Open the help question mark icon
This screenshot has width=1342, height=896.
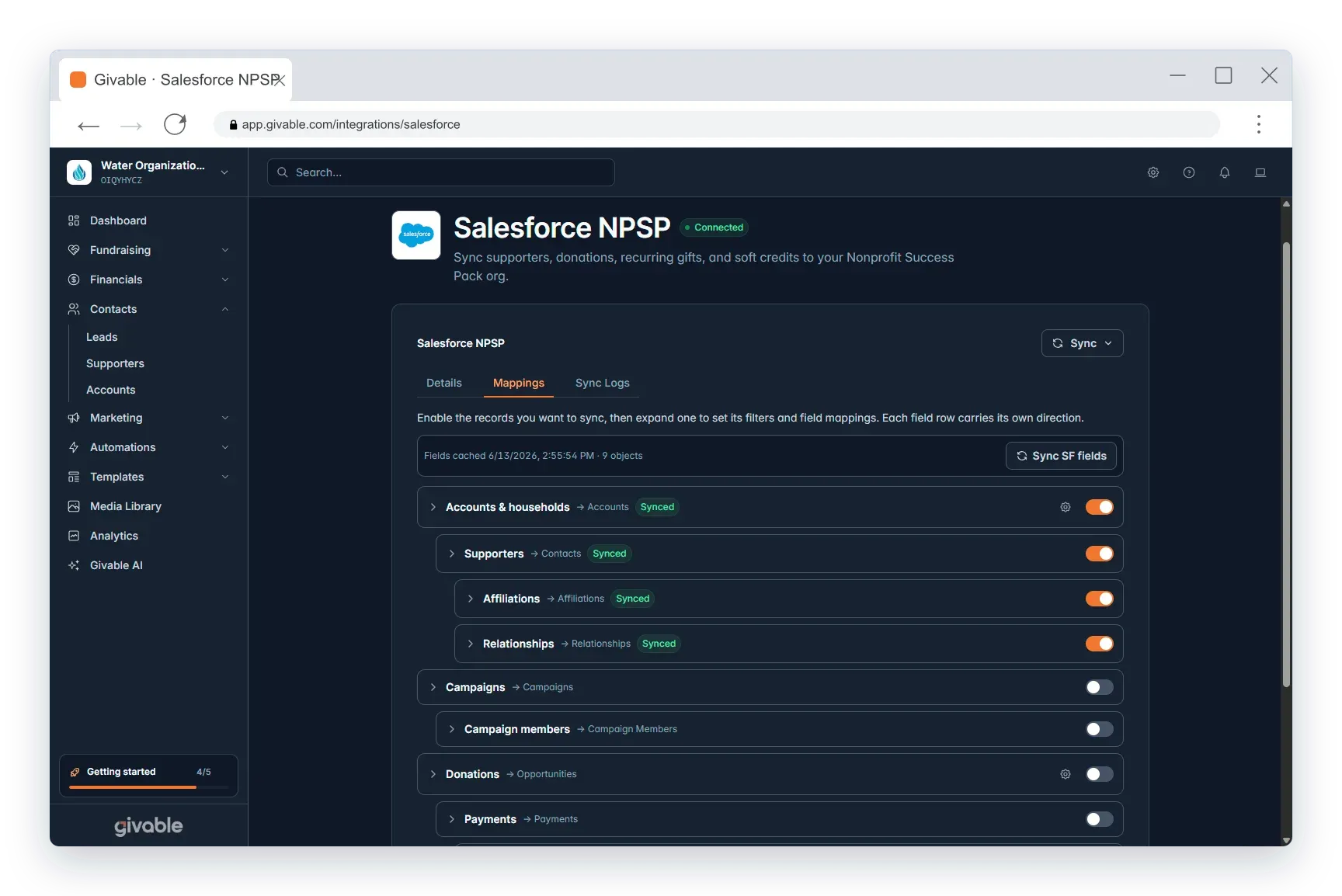[x=1189, y=172]
